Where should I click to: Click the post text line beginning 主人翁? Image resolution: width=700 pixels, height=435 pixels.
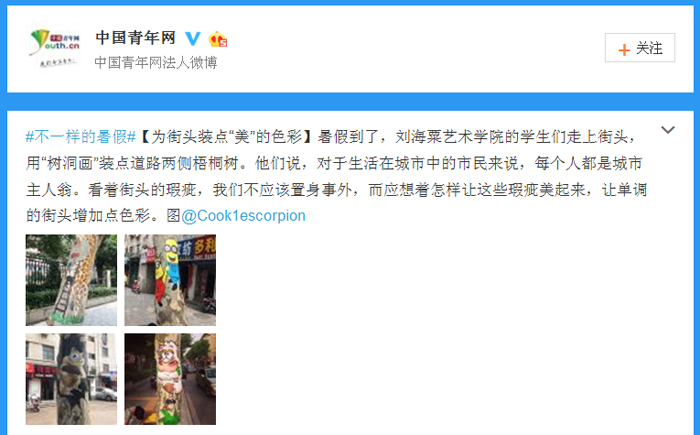click(x=336, y=190)
